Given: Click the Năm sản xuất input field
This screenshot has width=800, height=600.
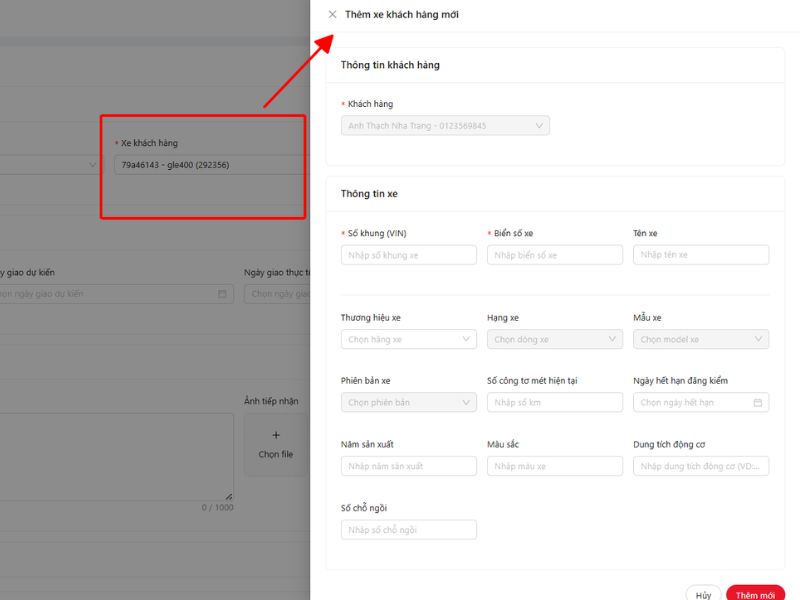Looking at the screenshot, I should 408,466.
